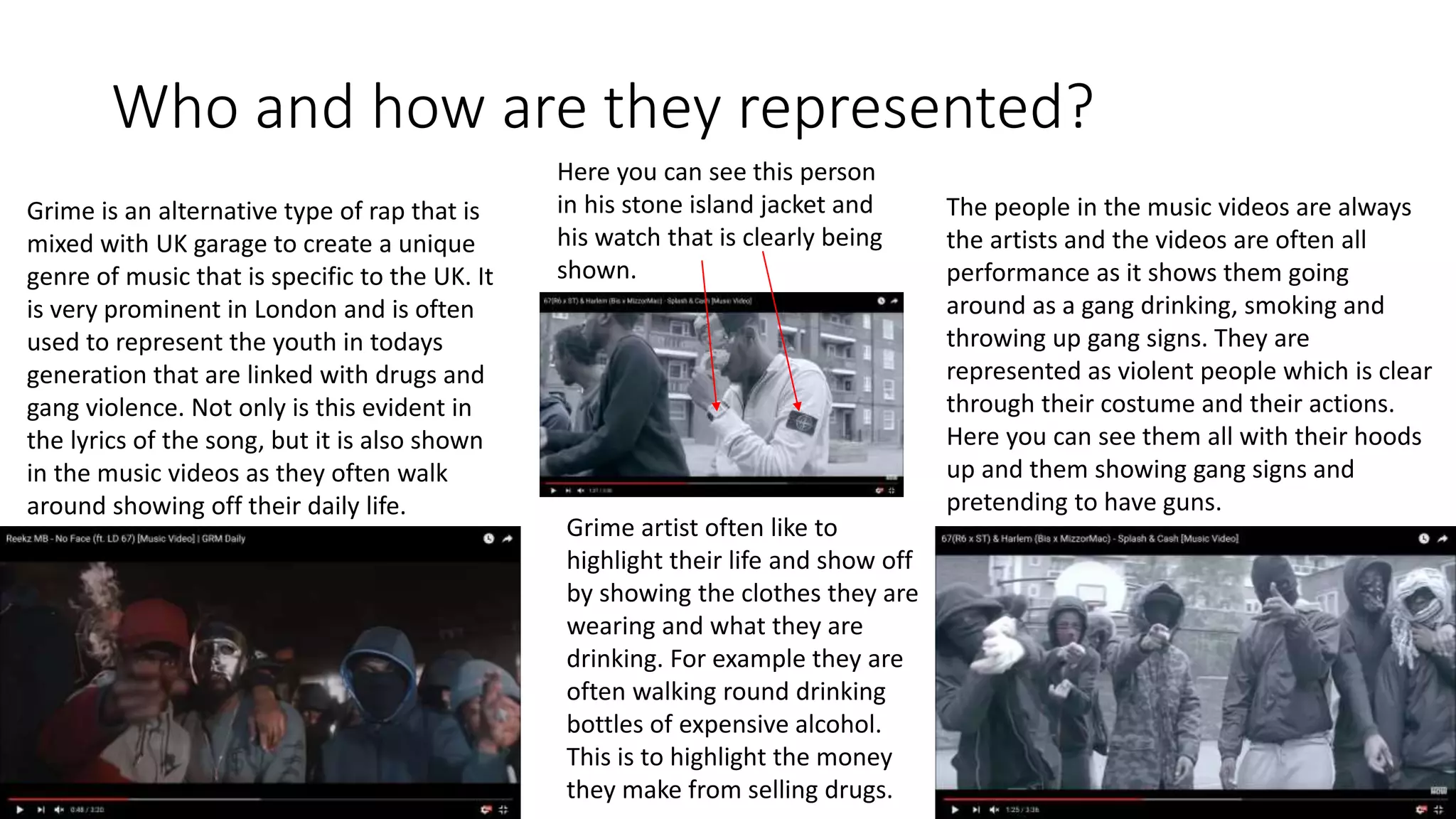Open Reekz MB No Face video title
Screen dimensions: 1456x819
click(126, 539)
